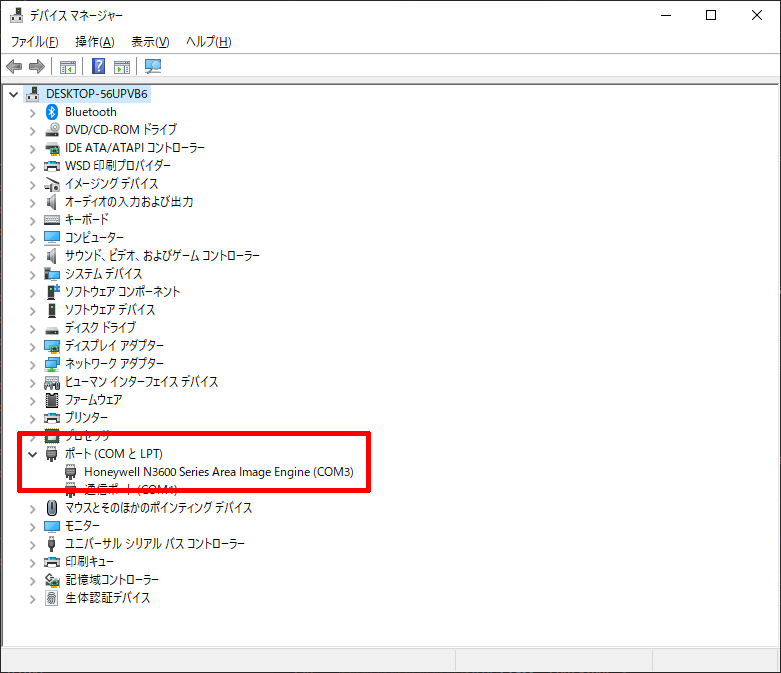Select the 印刷キュー label
781x673 pixels.
[89, 562]
